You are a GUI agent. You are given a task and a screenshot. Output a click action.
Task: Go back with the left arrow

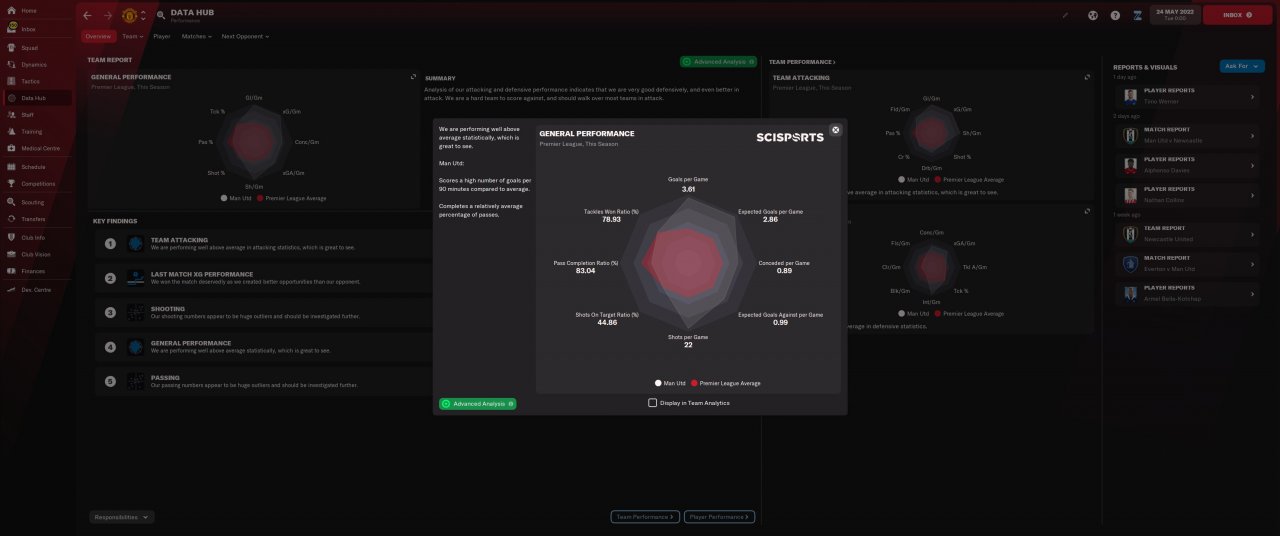point(87,15)
